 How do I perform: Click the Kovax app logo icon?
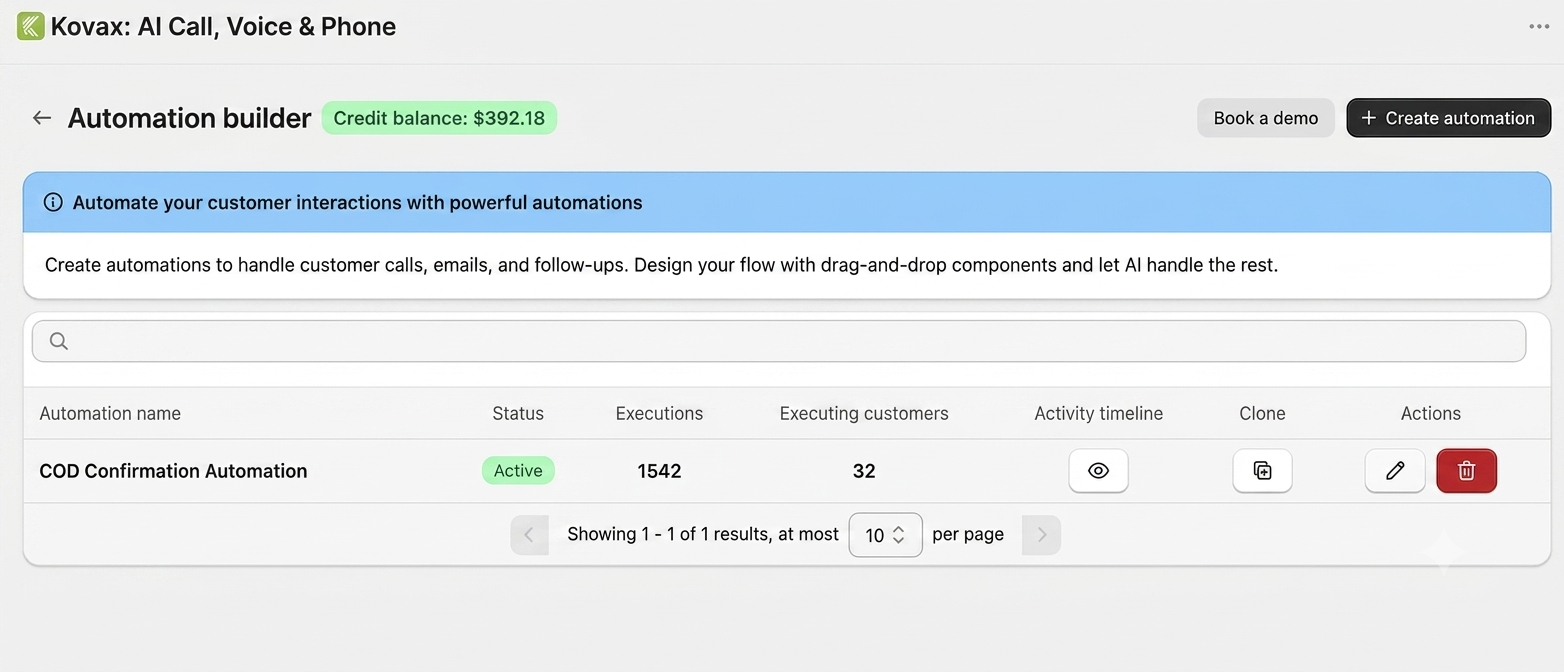tap(30, 26)
